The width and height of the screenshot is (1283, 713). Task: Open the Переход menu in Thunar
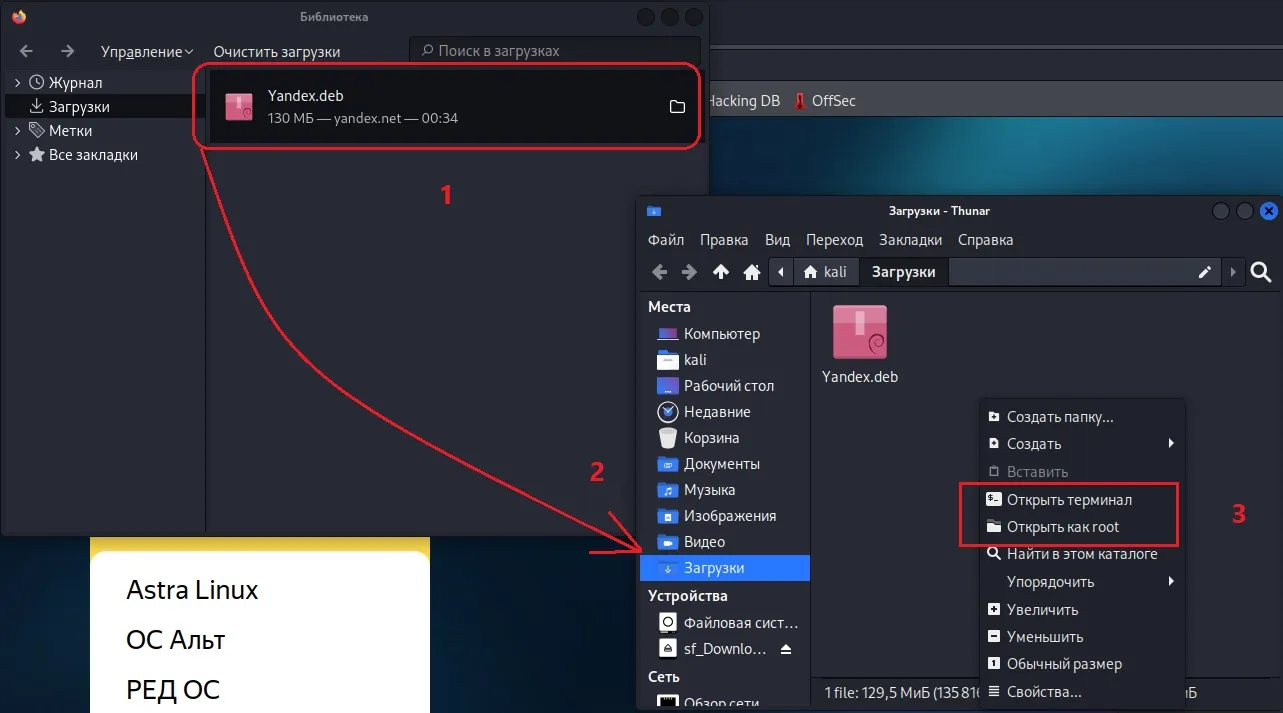[x=834, y=240]
